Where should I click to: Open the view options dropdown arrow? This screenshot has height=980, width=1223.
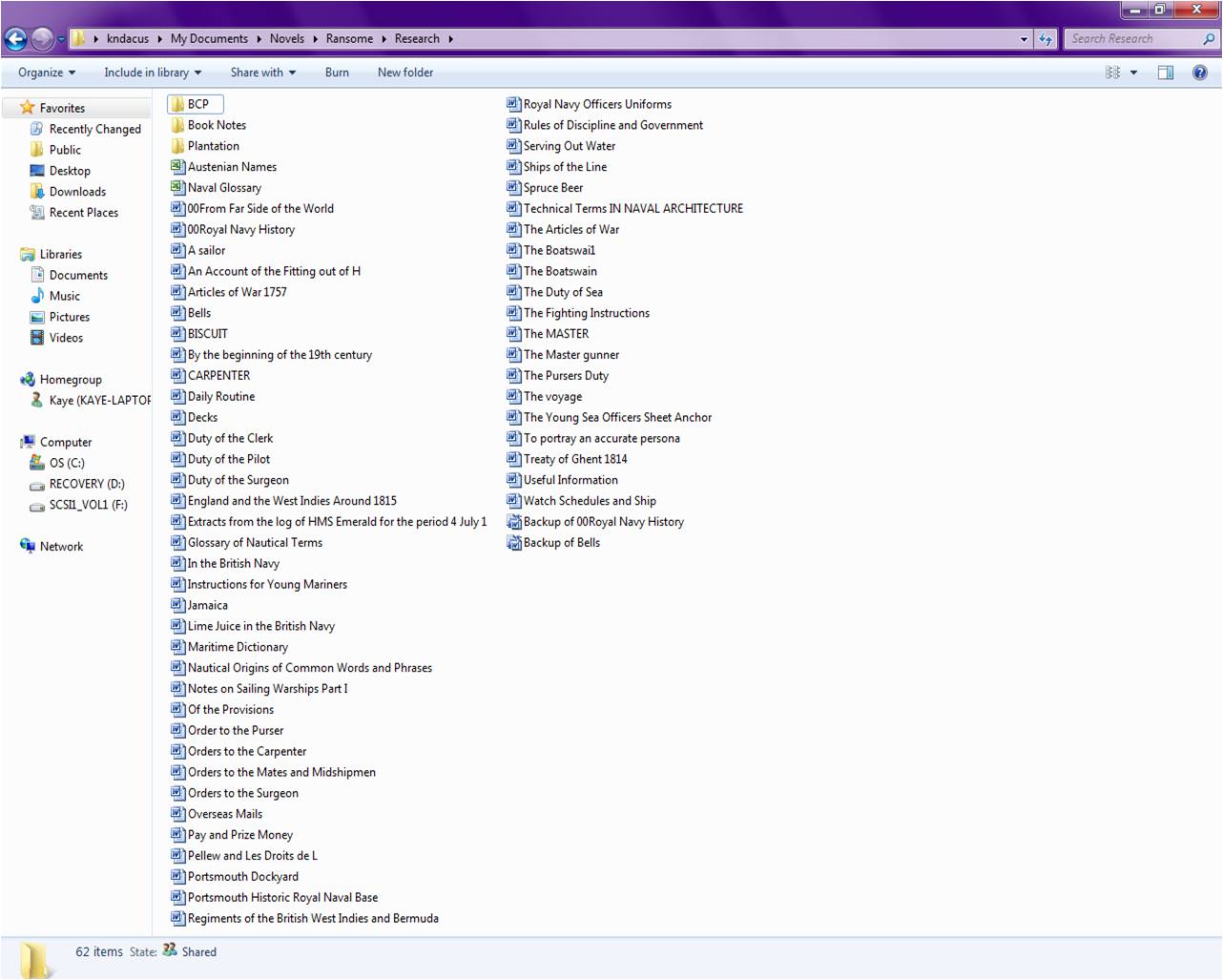click(1133, 73)
